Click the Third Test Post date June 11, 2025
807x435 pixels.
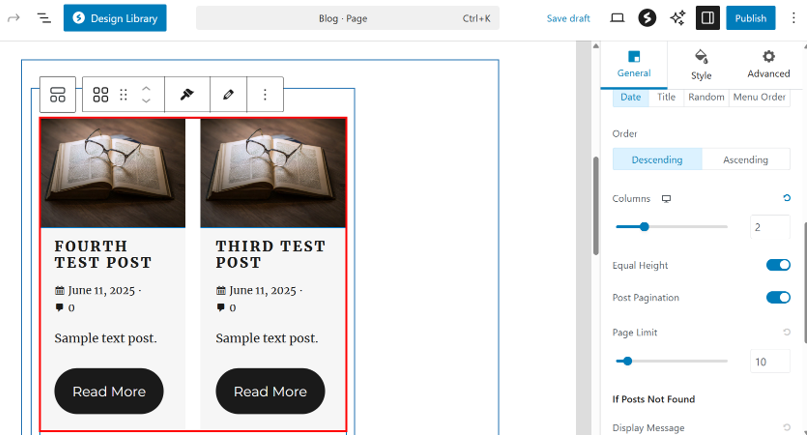click(x=262, y=290)
